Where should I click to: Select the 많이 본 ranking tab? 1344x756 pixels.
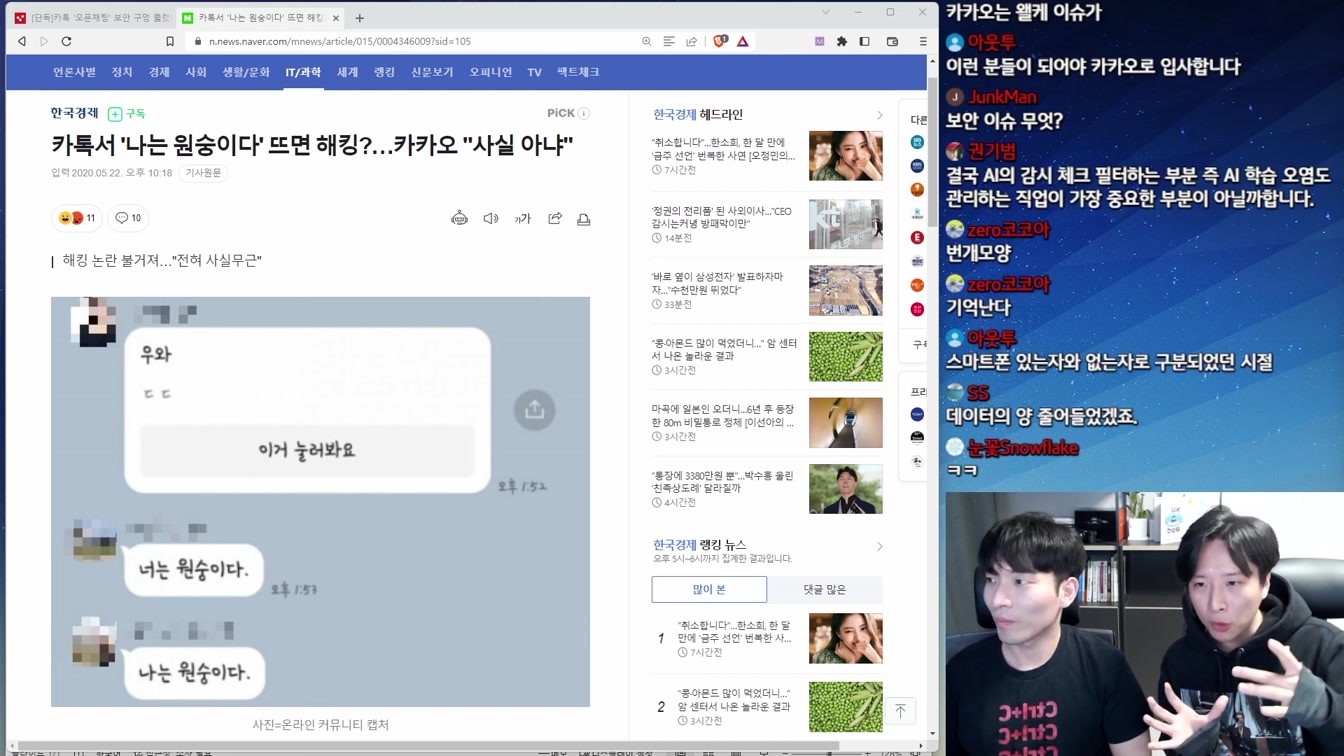tap(709, 590)
